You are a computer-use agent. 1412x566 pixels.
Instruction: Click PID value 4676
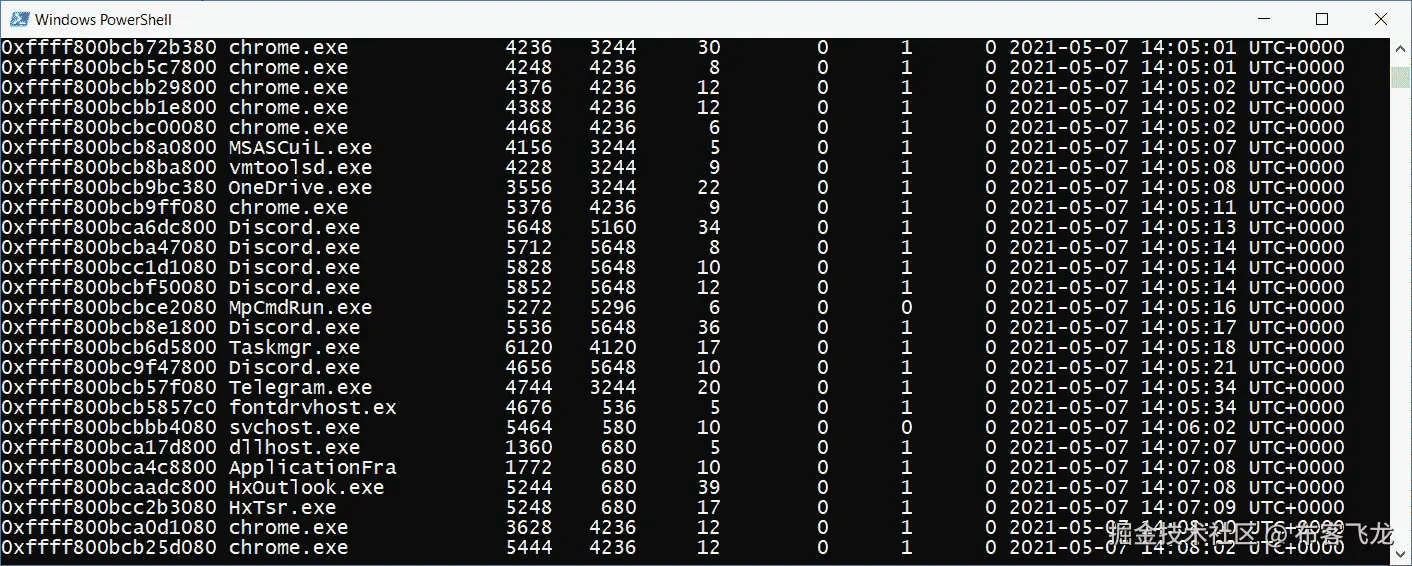click(x=528, y=407)
